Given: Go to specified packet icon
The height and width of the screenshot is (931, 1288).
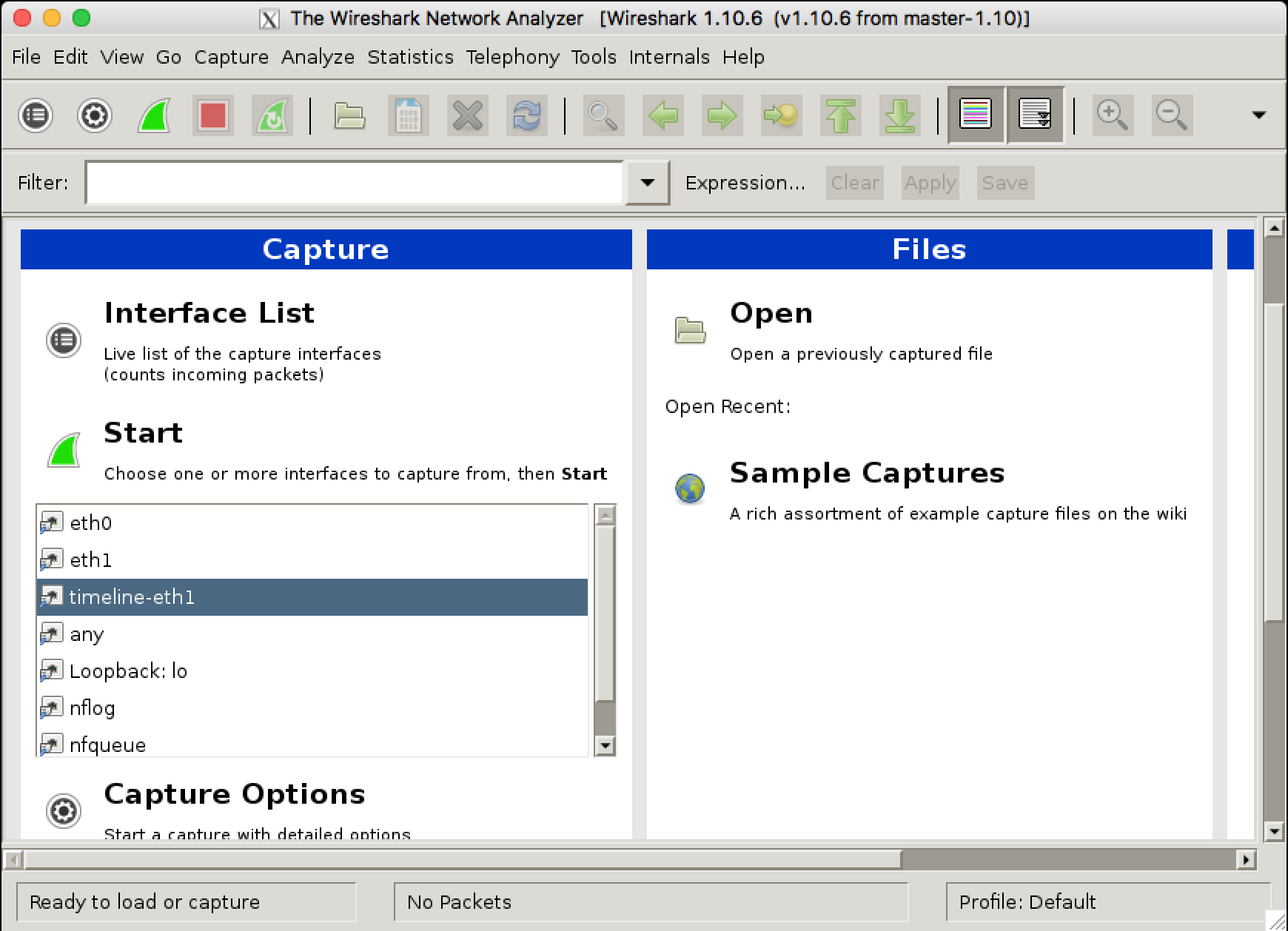Looking at the screenshot, I should click(782, 115).
